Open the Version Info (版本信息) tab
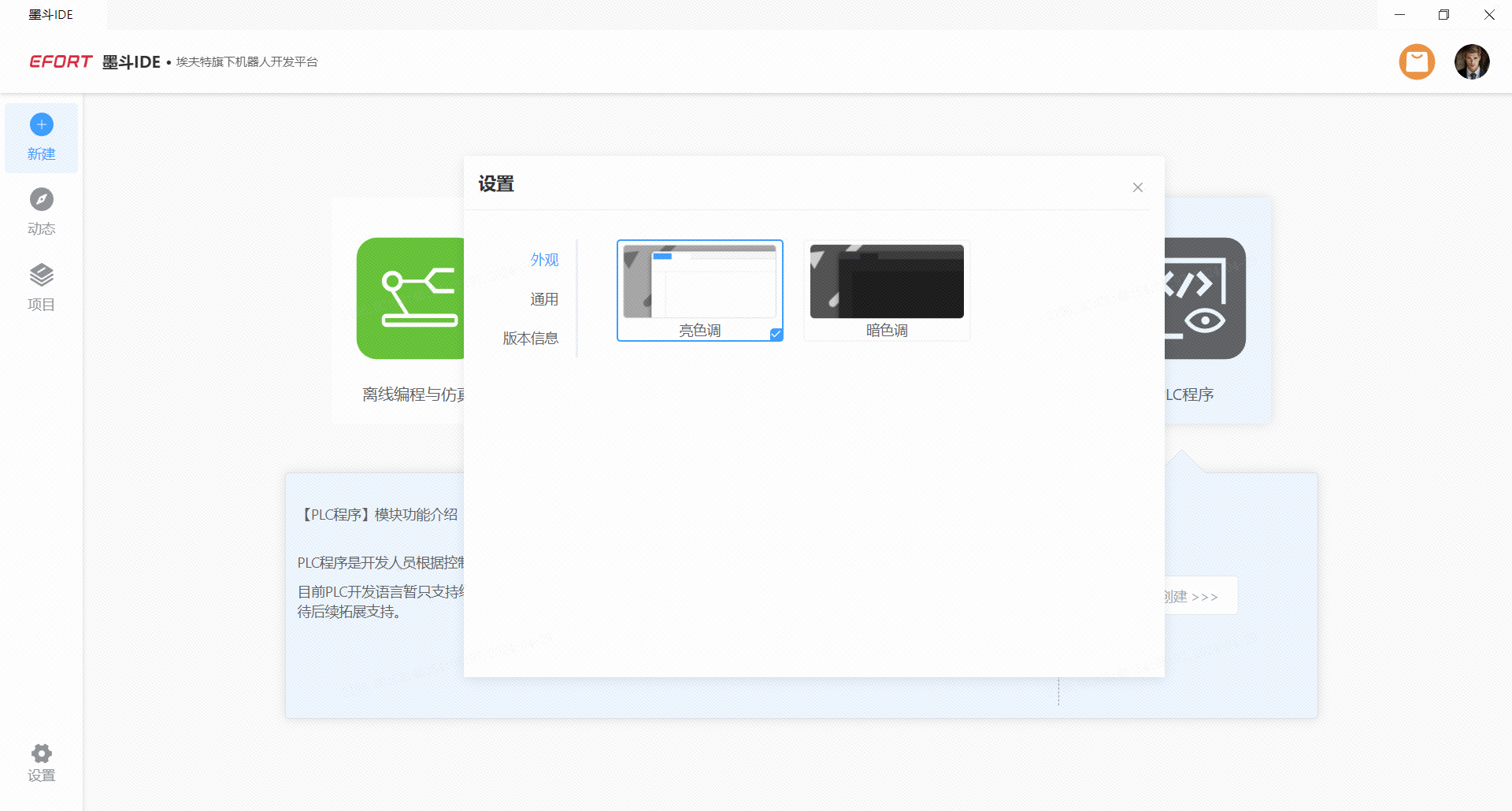The height and width of the screenshot is (811, 1512). tap(531, 339)
